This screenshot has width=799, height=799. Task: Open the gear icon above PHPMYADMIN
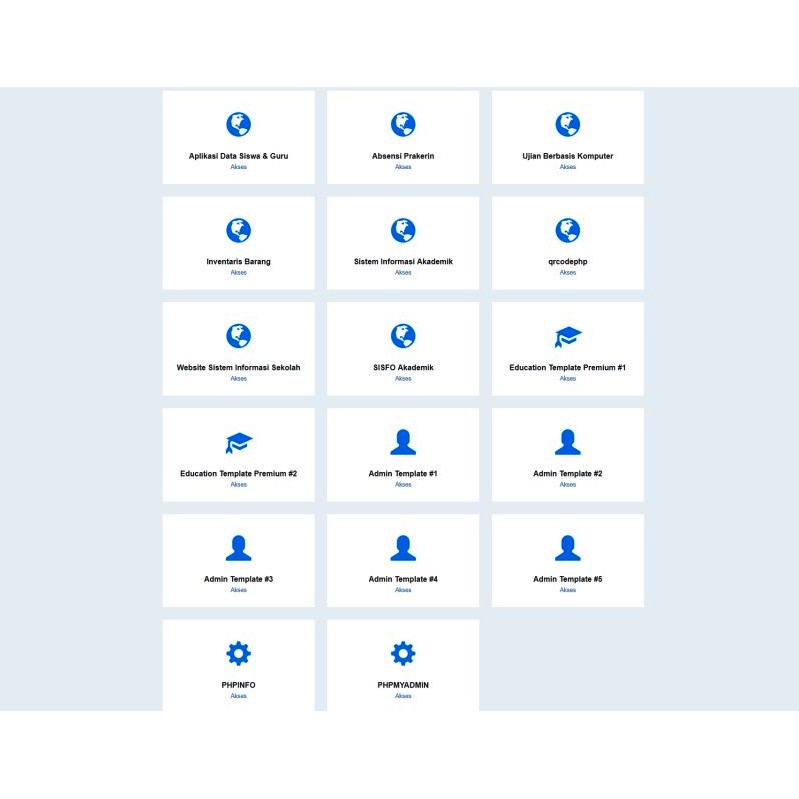click(403, 653)
